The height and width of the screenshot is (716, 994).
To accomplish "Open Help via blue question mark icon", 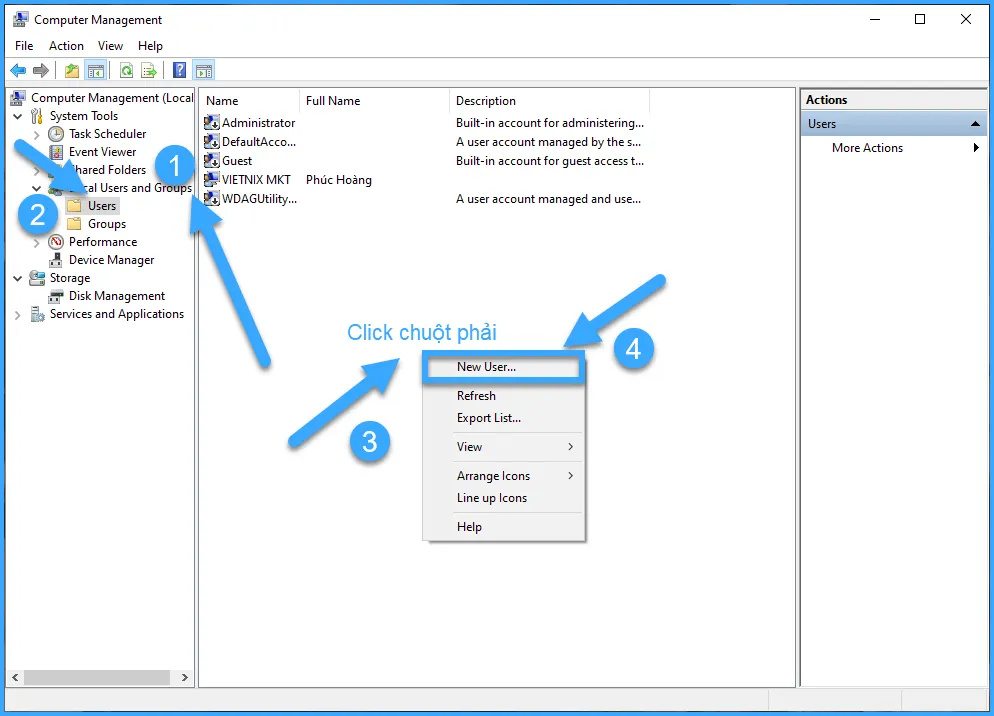I will (179, 70).
